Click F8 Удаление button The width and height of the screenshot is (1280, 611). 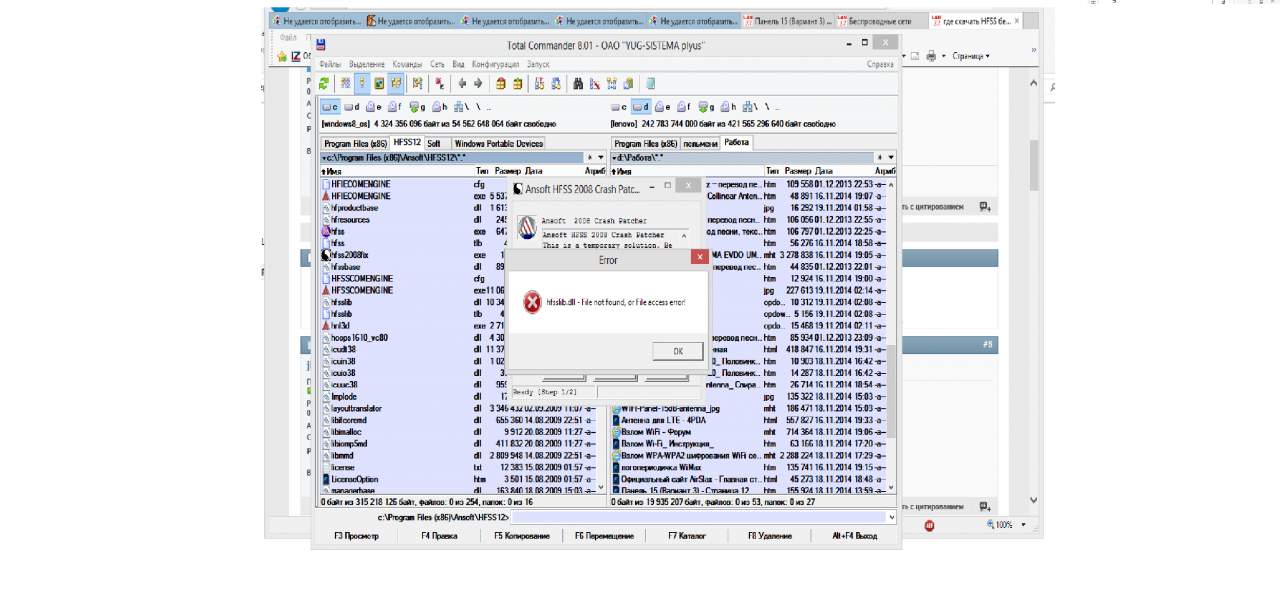click(x=770, y=536)
